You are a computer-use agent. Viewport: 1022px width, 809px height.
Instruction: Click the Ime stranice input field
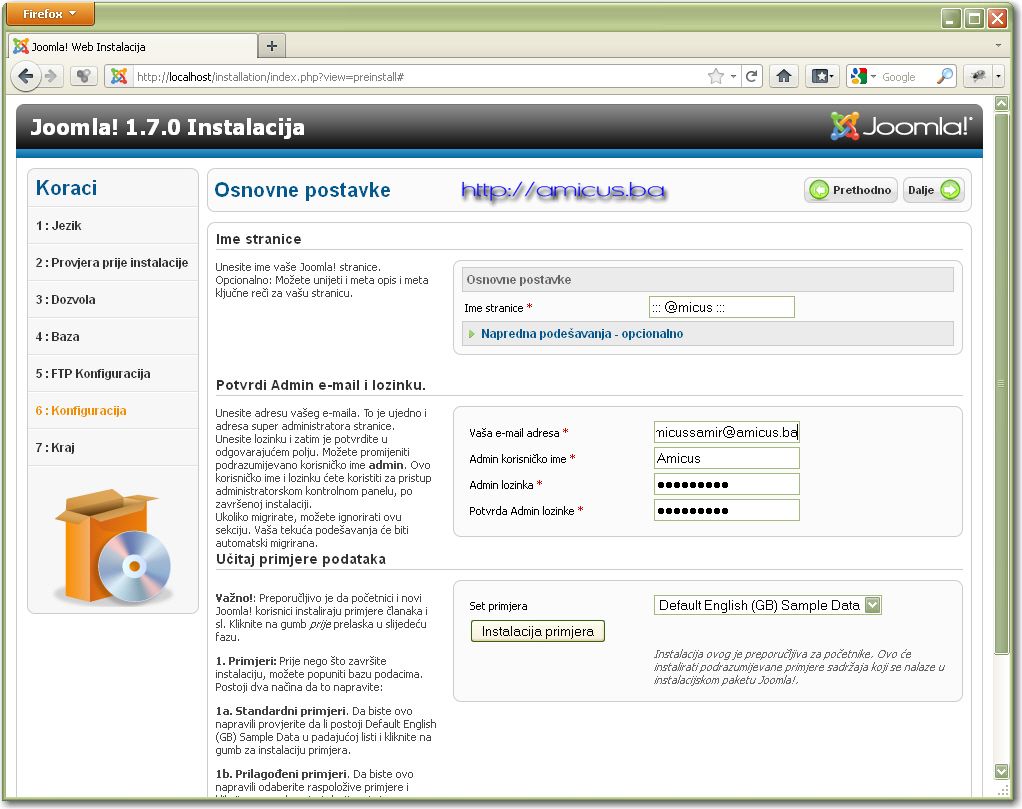(722, 307)
